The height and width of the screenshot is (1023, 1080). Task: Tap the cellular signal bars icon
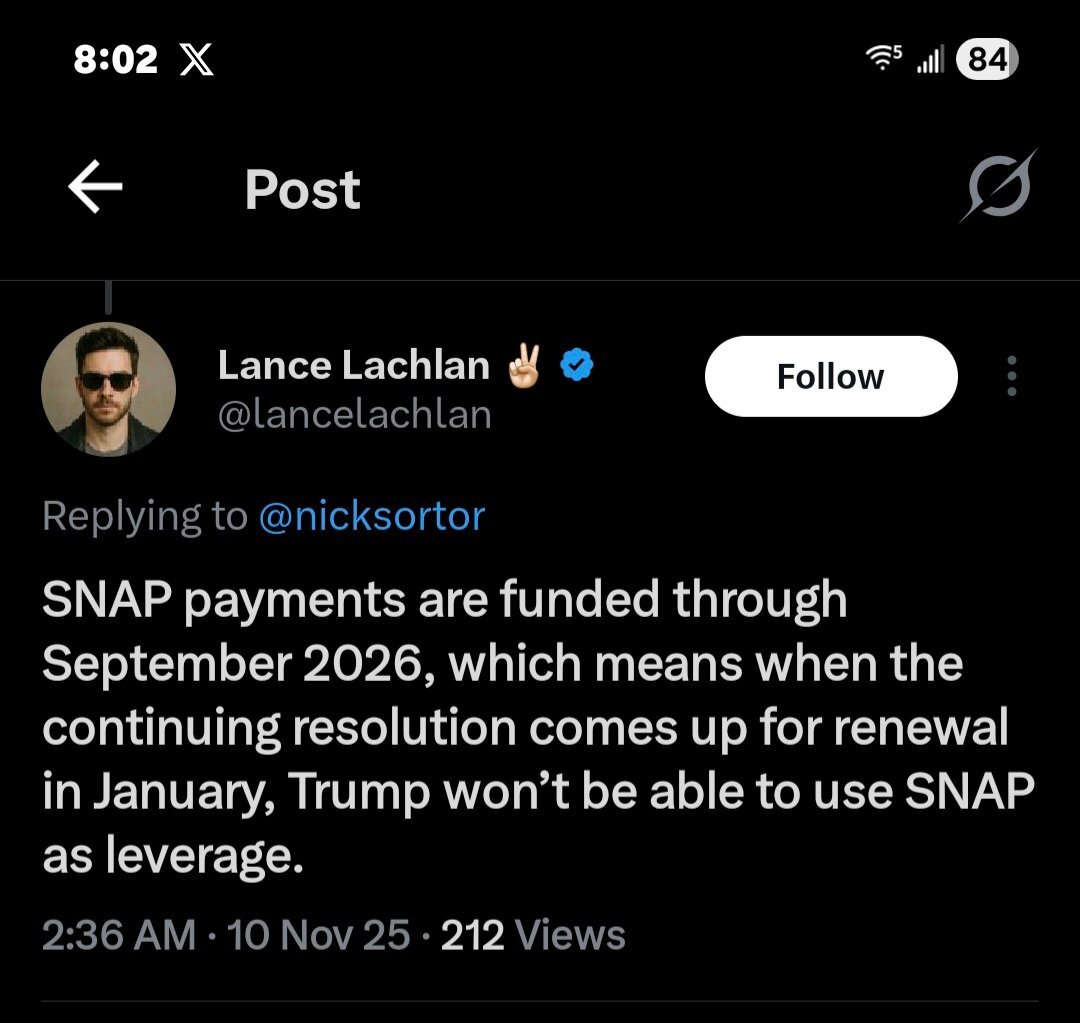click(930, 62)
